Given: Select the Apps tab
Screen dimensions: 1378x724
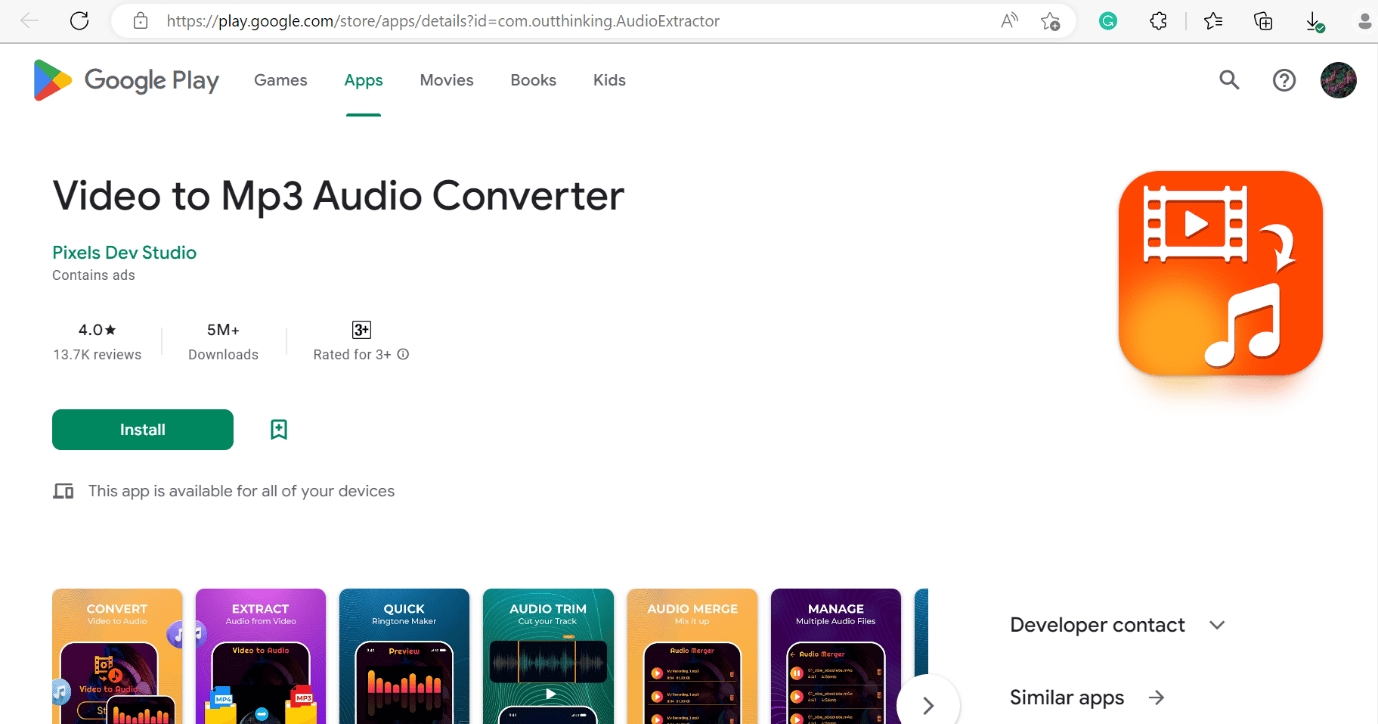Looking at the screenshot, I should pyautogui.click(x=364, y=80).
